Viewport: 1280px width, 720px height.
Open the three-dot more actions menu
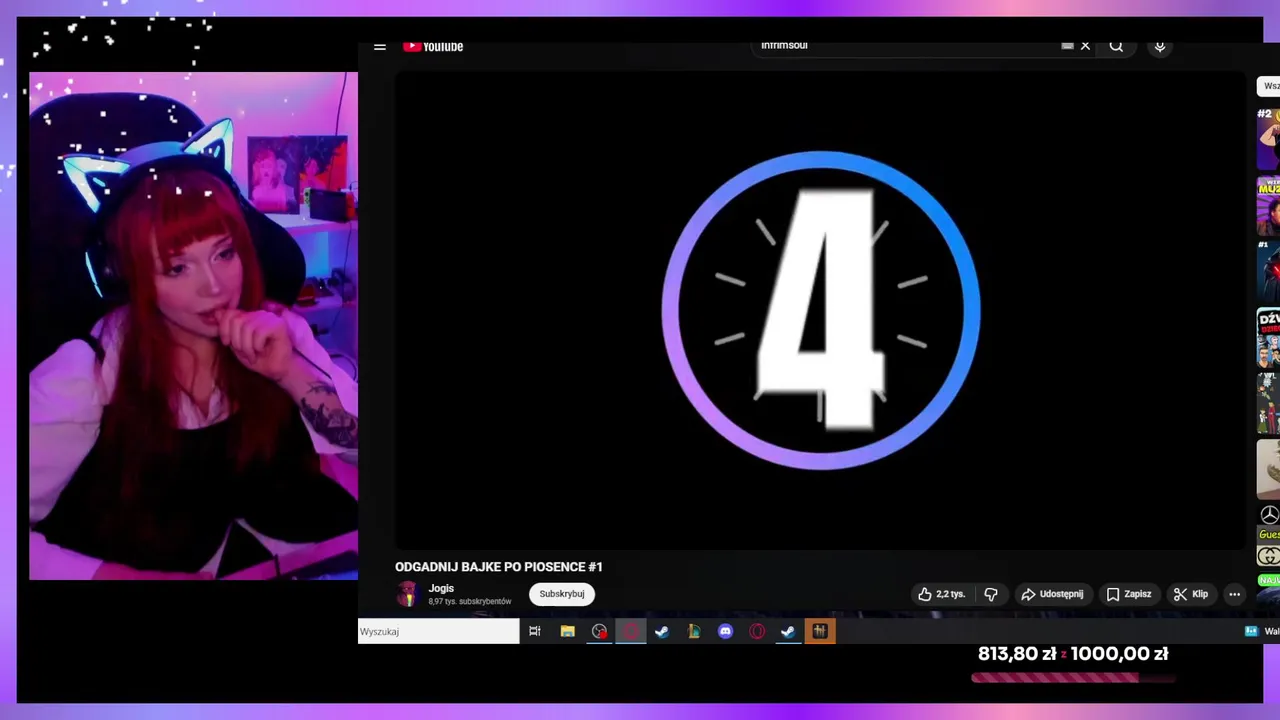click(x=1234, y=594)
